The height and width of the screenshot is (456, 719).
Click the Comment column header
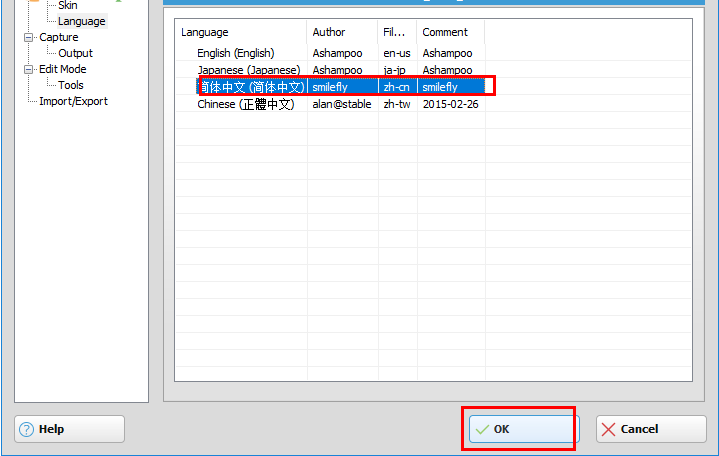point(445,32)
